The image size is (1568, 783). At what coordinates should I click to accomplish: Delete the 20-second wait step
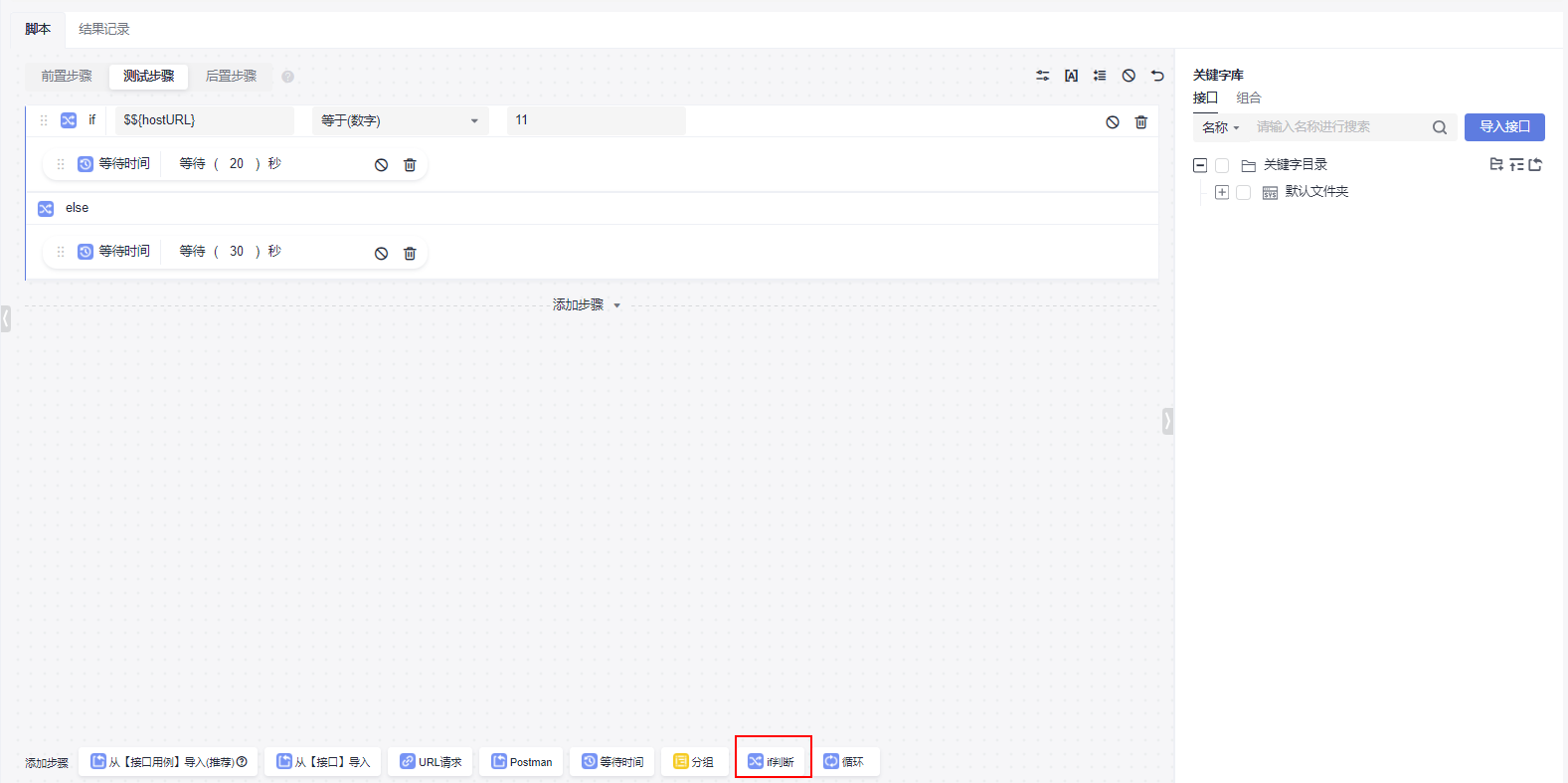(410, 165)
